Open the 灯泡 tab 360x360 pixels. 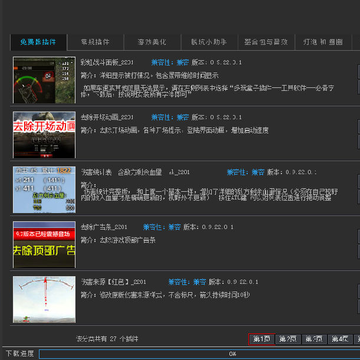point(323,42)
